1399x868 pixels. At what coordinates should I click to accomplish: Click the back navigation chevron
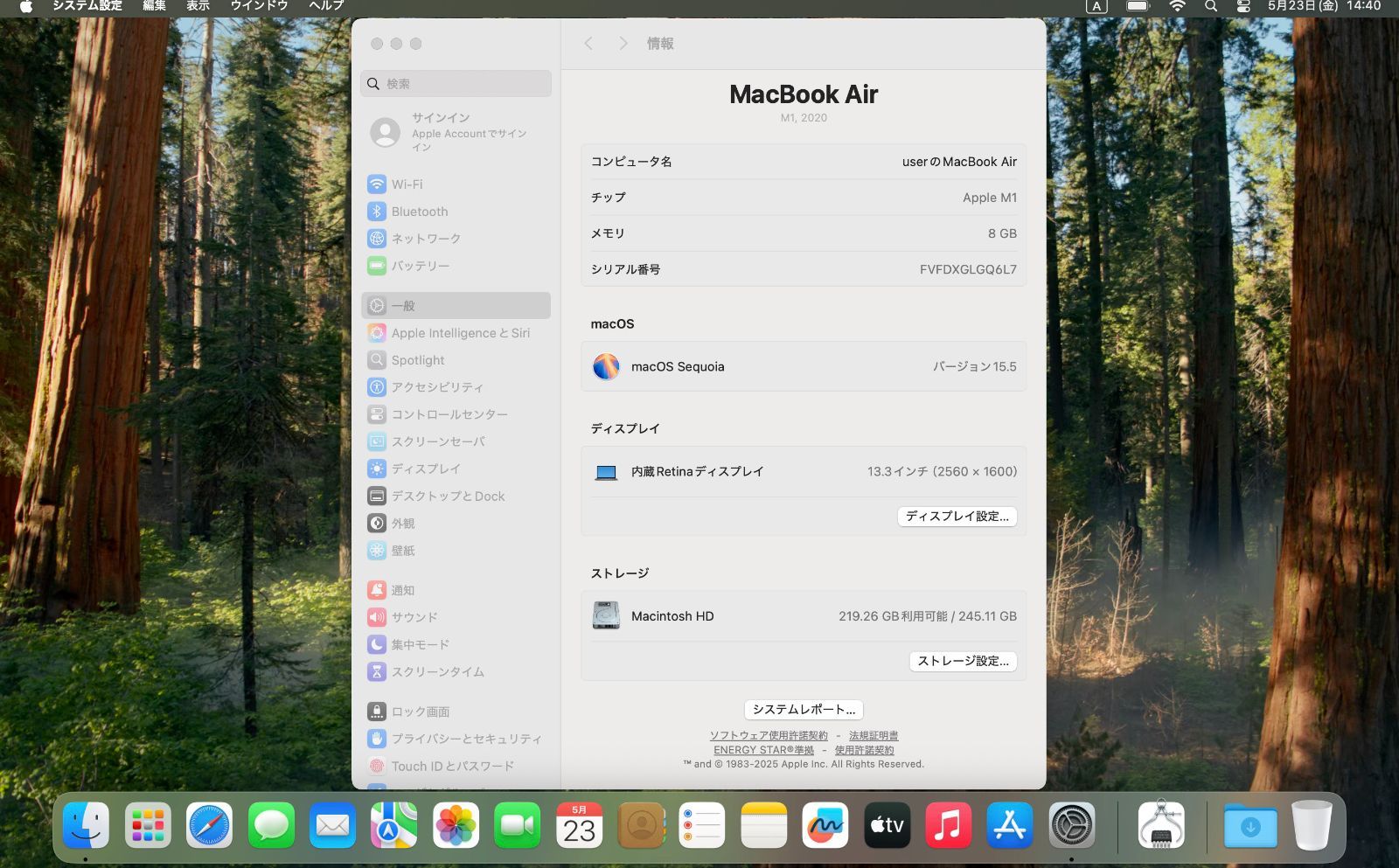588,44
